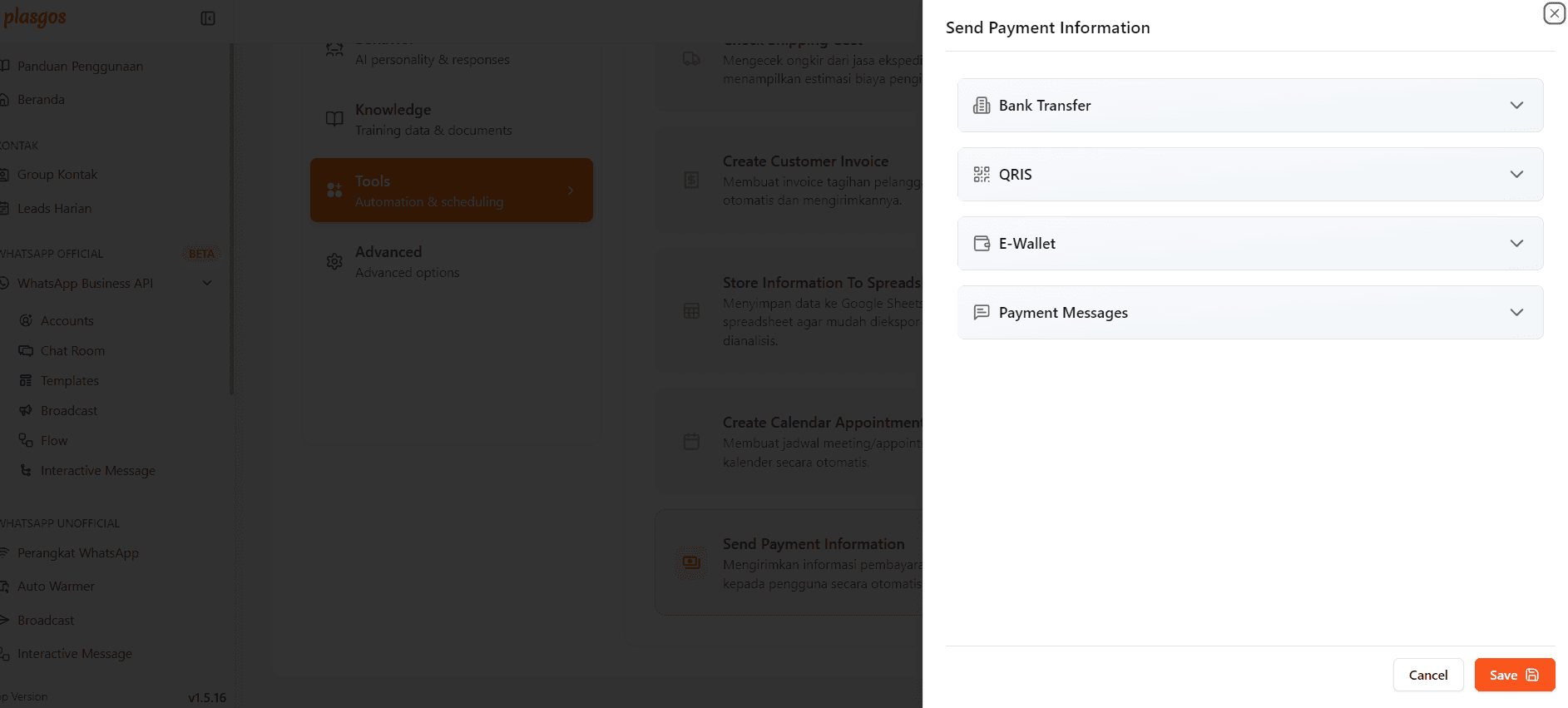The height and width of the screenshot is (708, 1568).
Task: Collapse the WhatsApp Business API submenu
Action: [207, 284]
